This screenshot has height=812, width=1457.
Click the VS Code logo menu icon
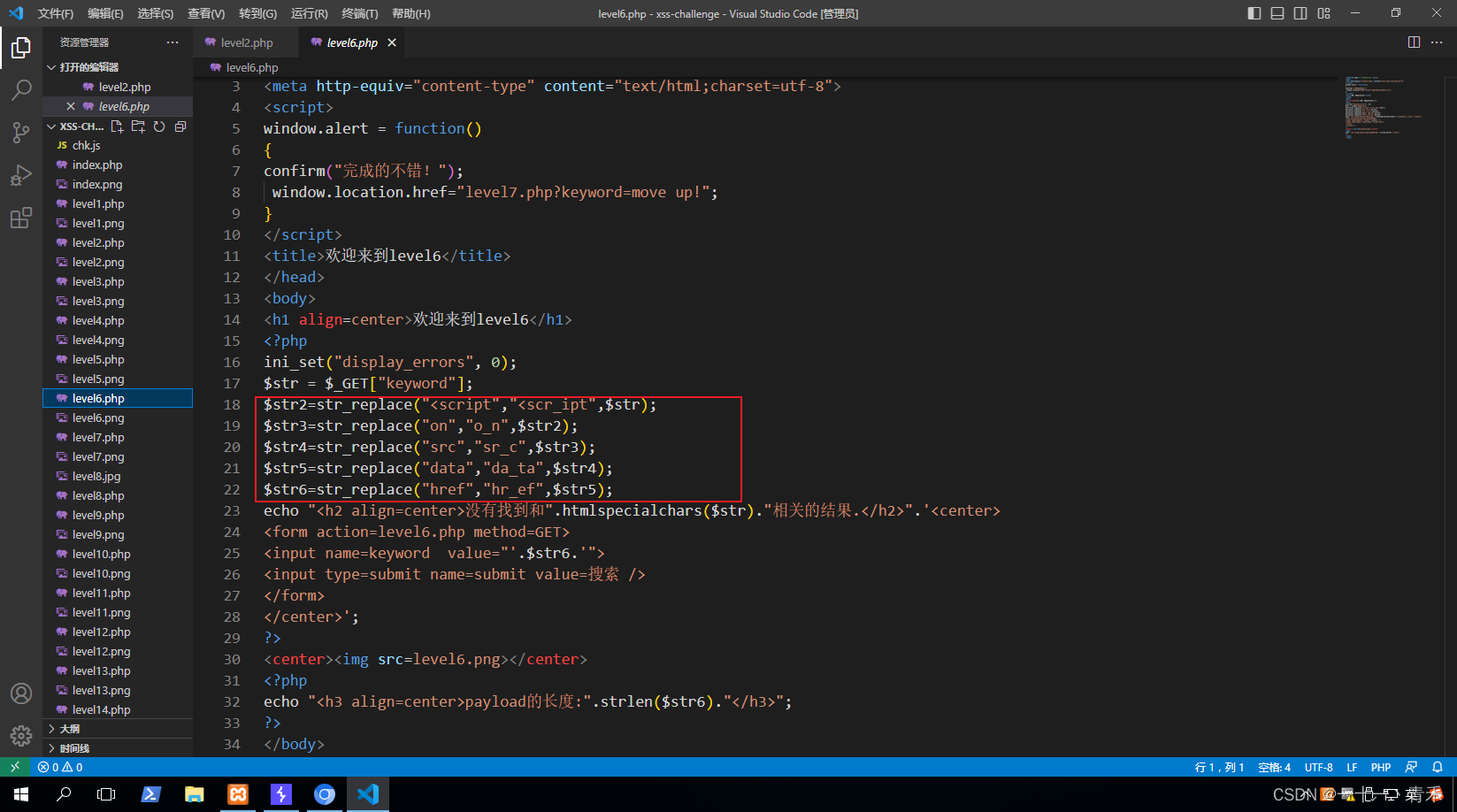[16, 13]
